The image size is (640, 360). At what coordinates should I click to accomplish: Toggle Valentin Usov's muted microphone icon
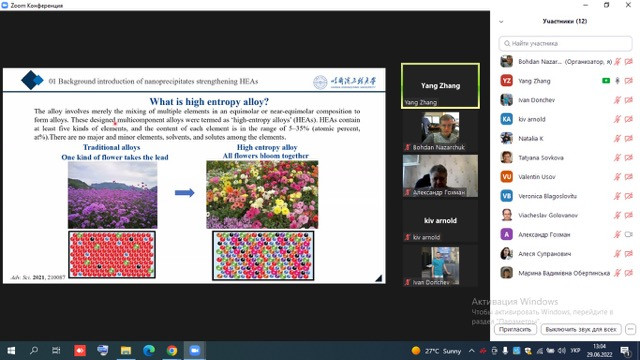pyautogui.click(x=618, y=177)
